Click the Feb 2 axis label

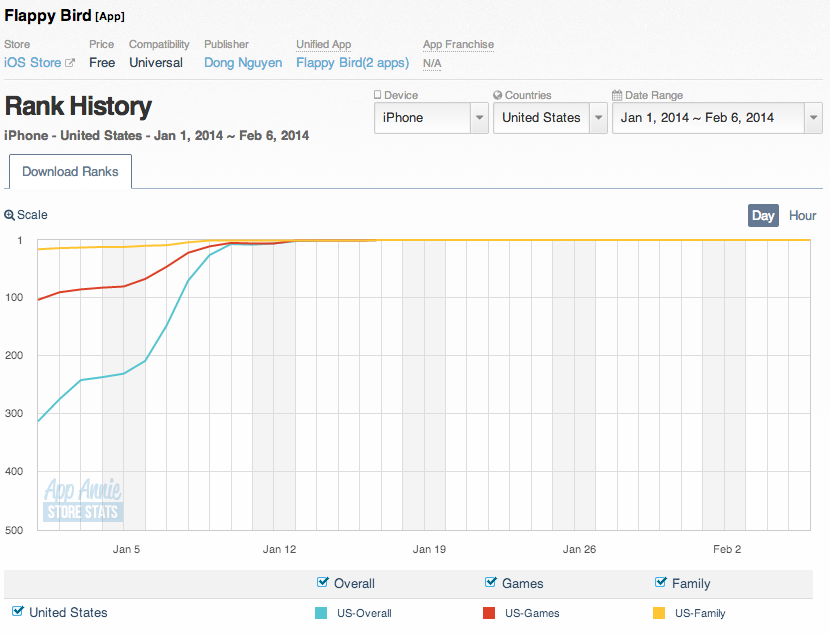[727, 549]
